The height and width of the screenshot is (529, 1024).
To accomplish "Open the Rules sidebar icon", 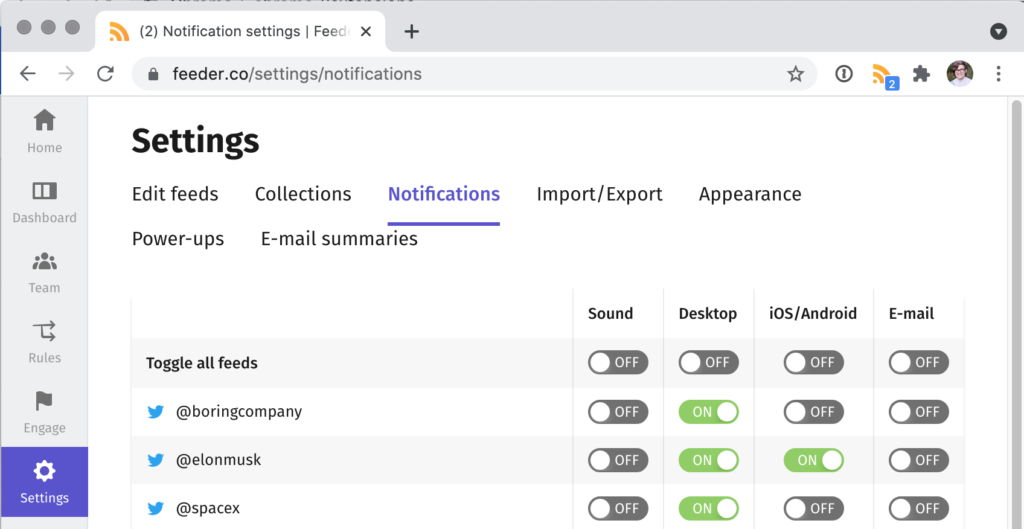I will coord(44,331).
